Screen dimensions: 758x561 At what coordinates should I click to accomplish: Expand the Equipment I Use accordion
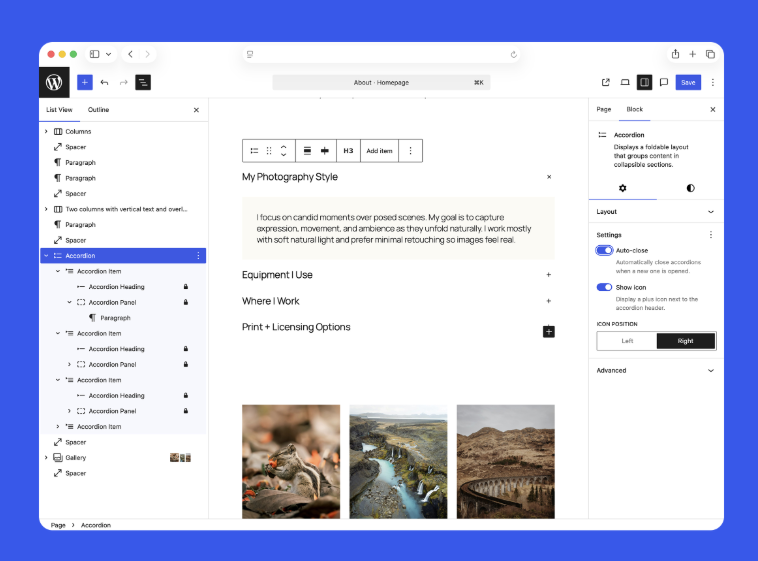point(548,274)
